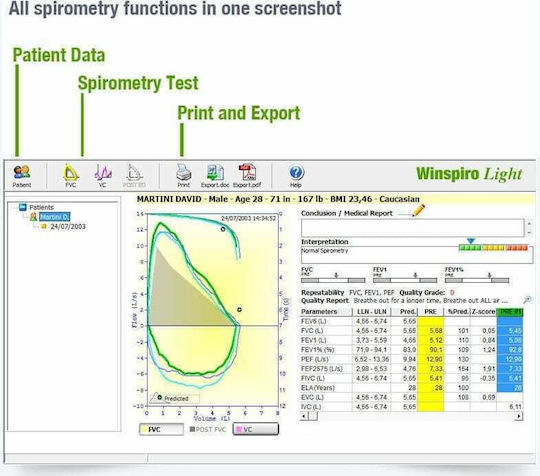Start a VC test from toolbar
The height and width of the screenshot is (476, 540).
tap(103, 176)
